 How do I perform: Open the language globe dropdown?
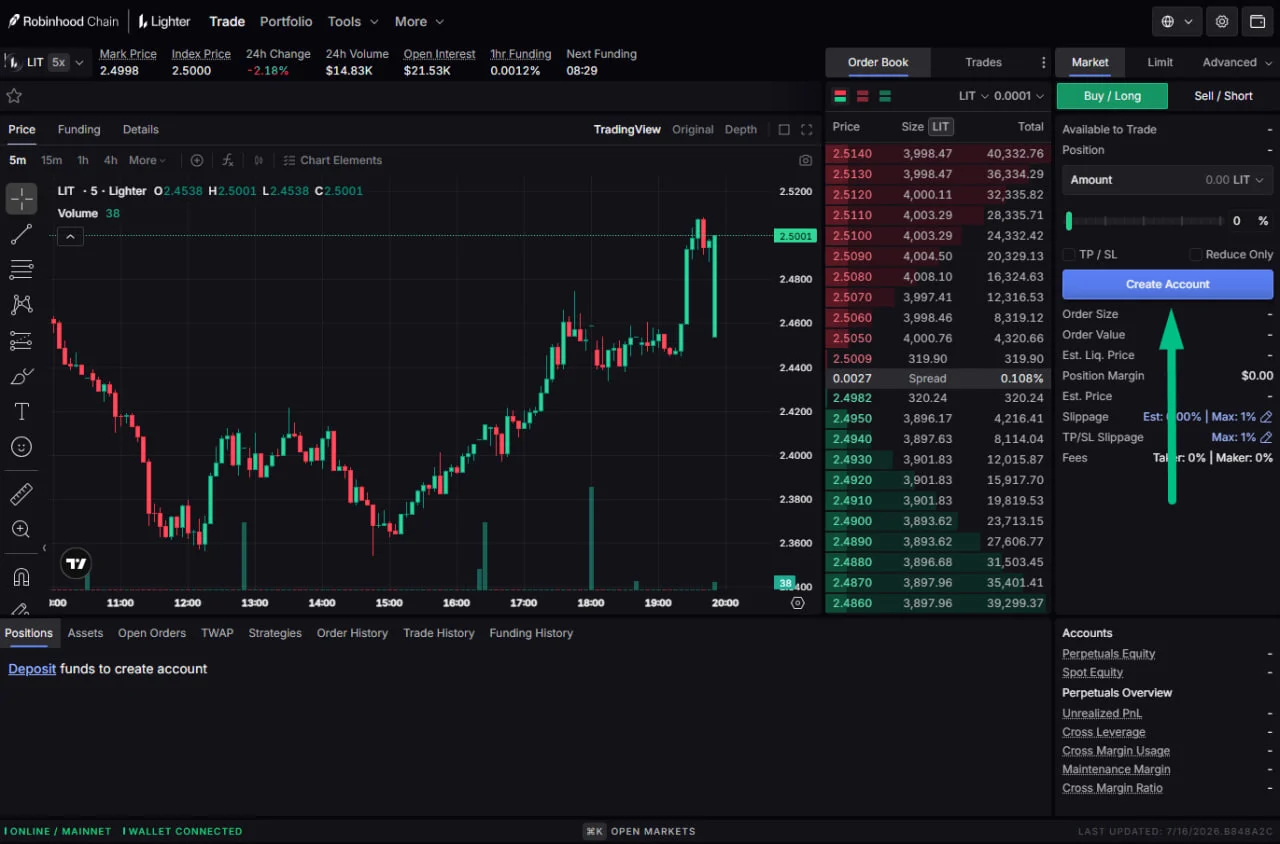(1177, 21)
